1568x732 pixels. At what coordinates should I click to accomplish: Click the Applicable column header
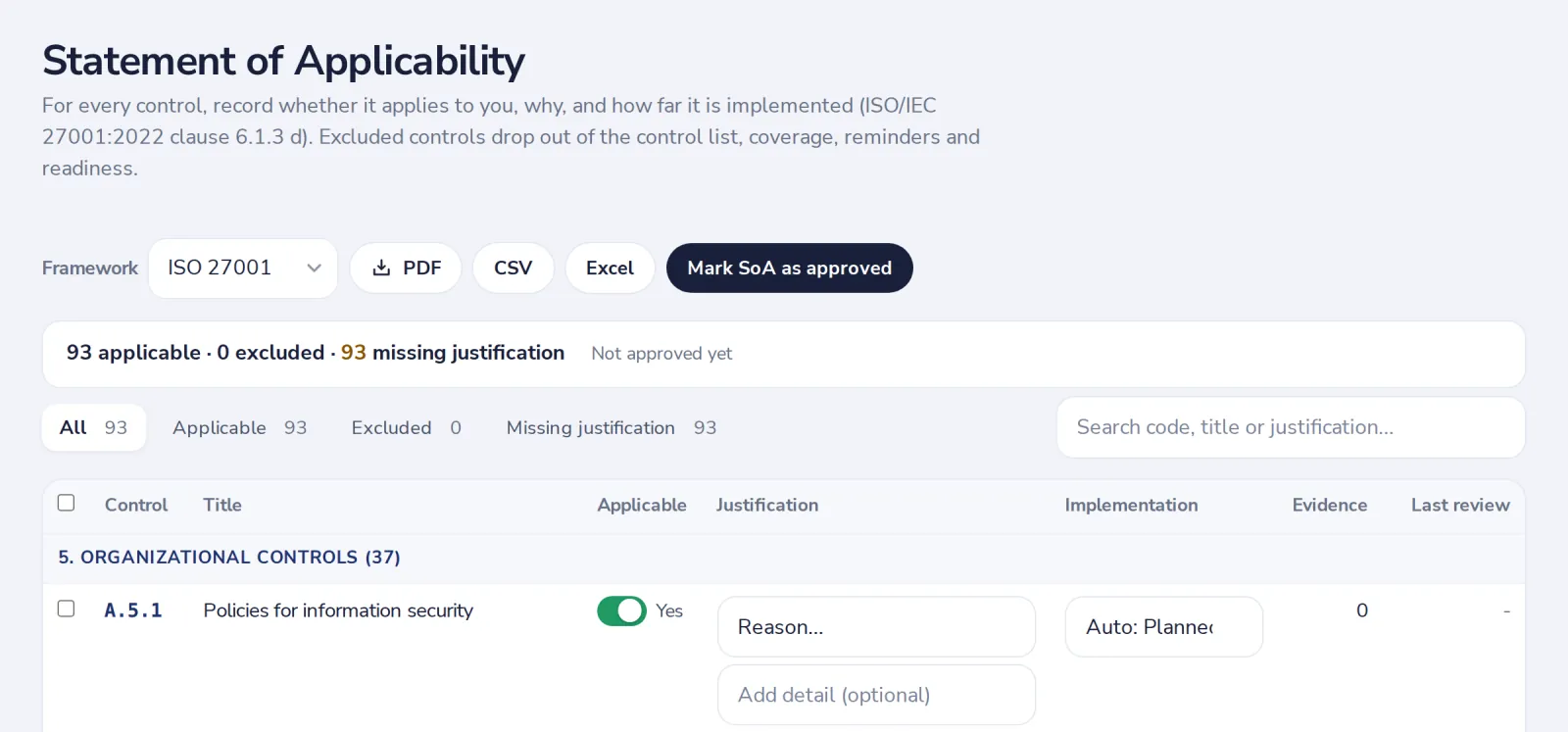tap(642, 505)
